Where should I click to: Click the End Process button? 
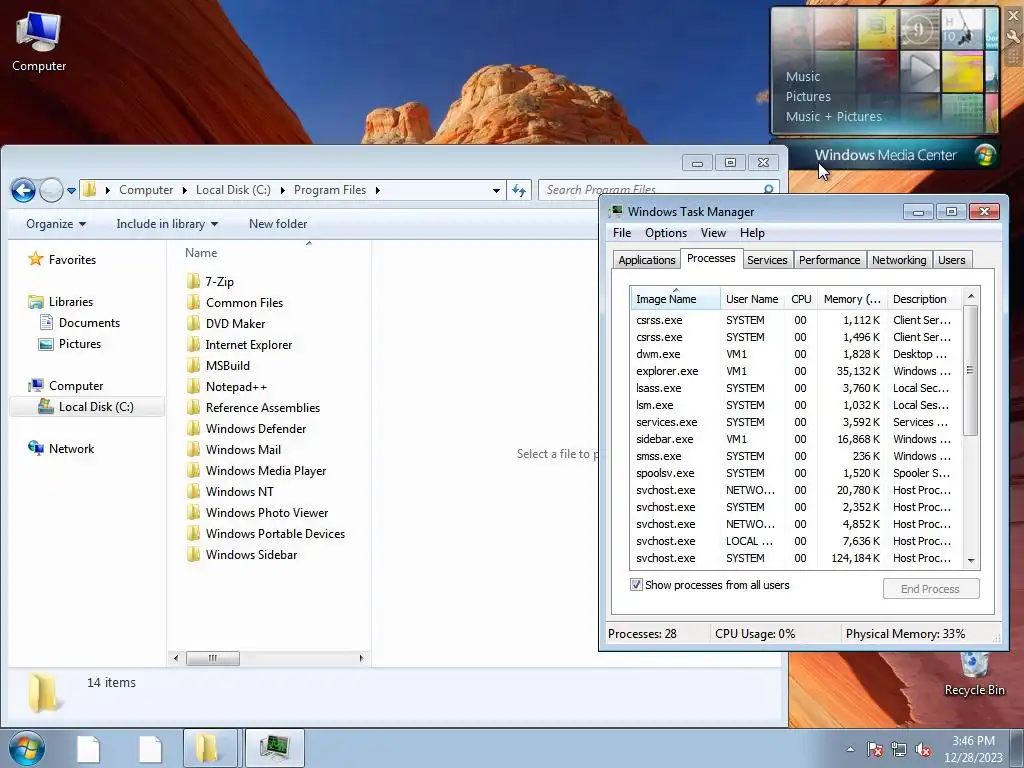[x=931, y=588]
